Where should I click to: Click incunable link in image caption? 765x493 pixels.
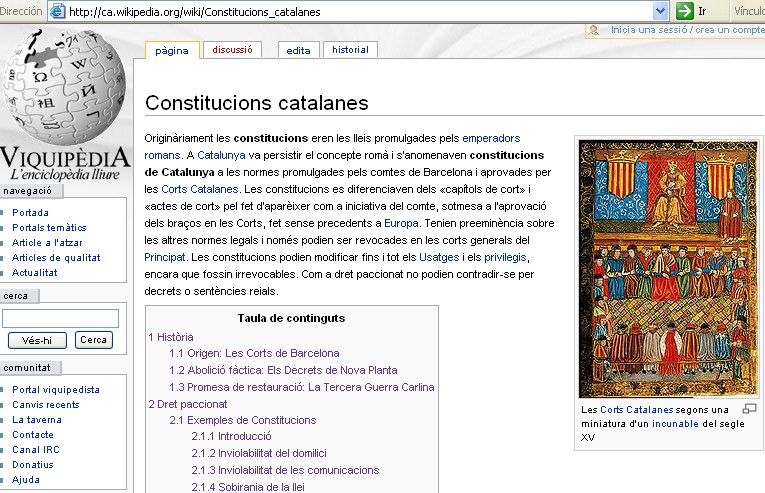click(675, 424)
